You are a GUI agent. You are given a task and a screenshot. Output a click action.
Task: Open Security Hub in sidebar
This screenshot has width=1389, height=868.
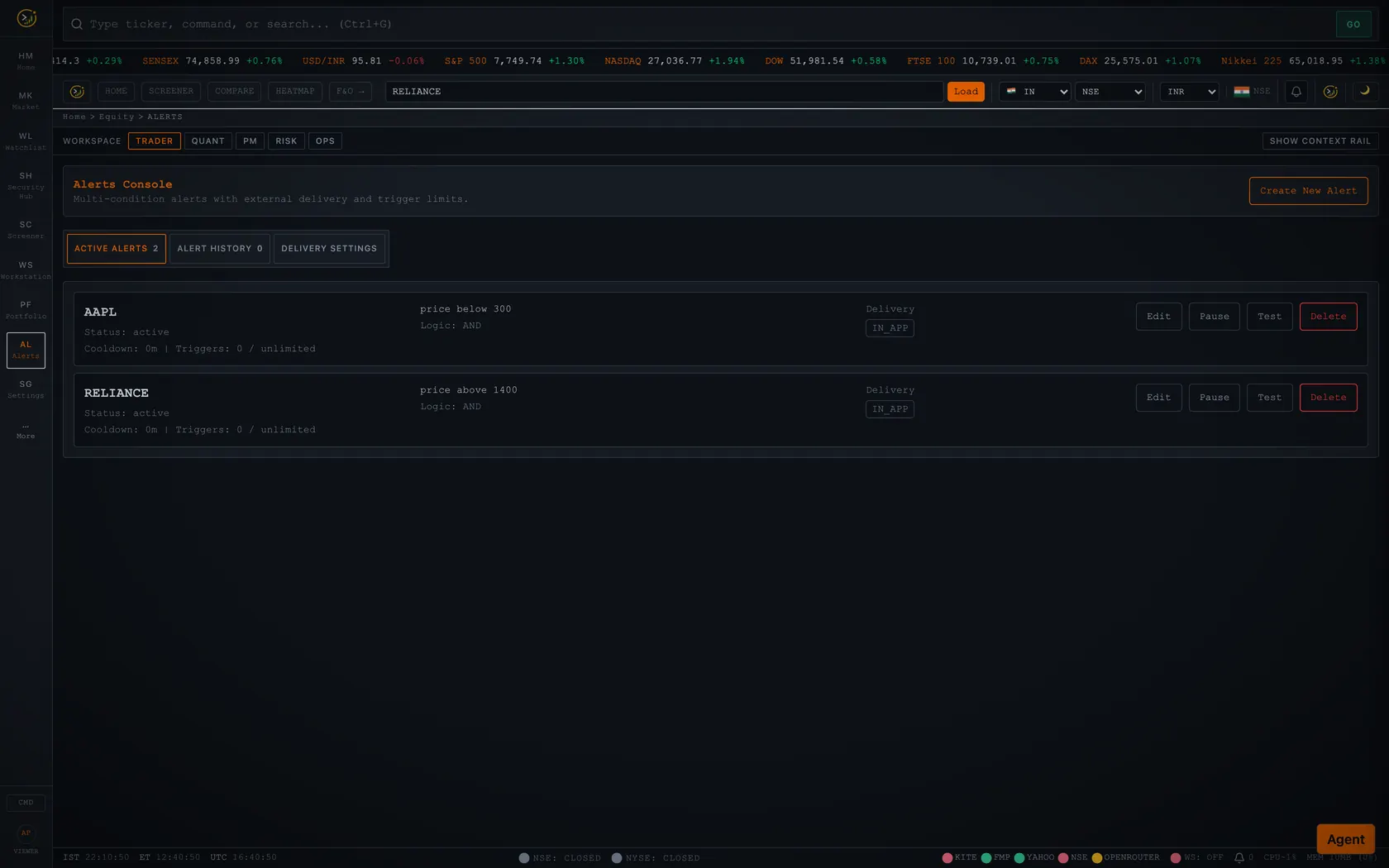pos(26,185)
